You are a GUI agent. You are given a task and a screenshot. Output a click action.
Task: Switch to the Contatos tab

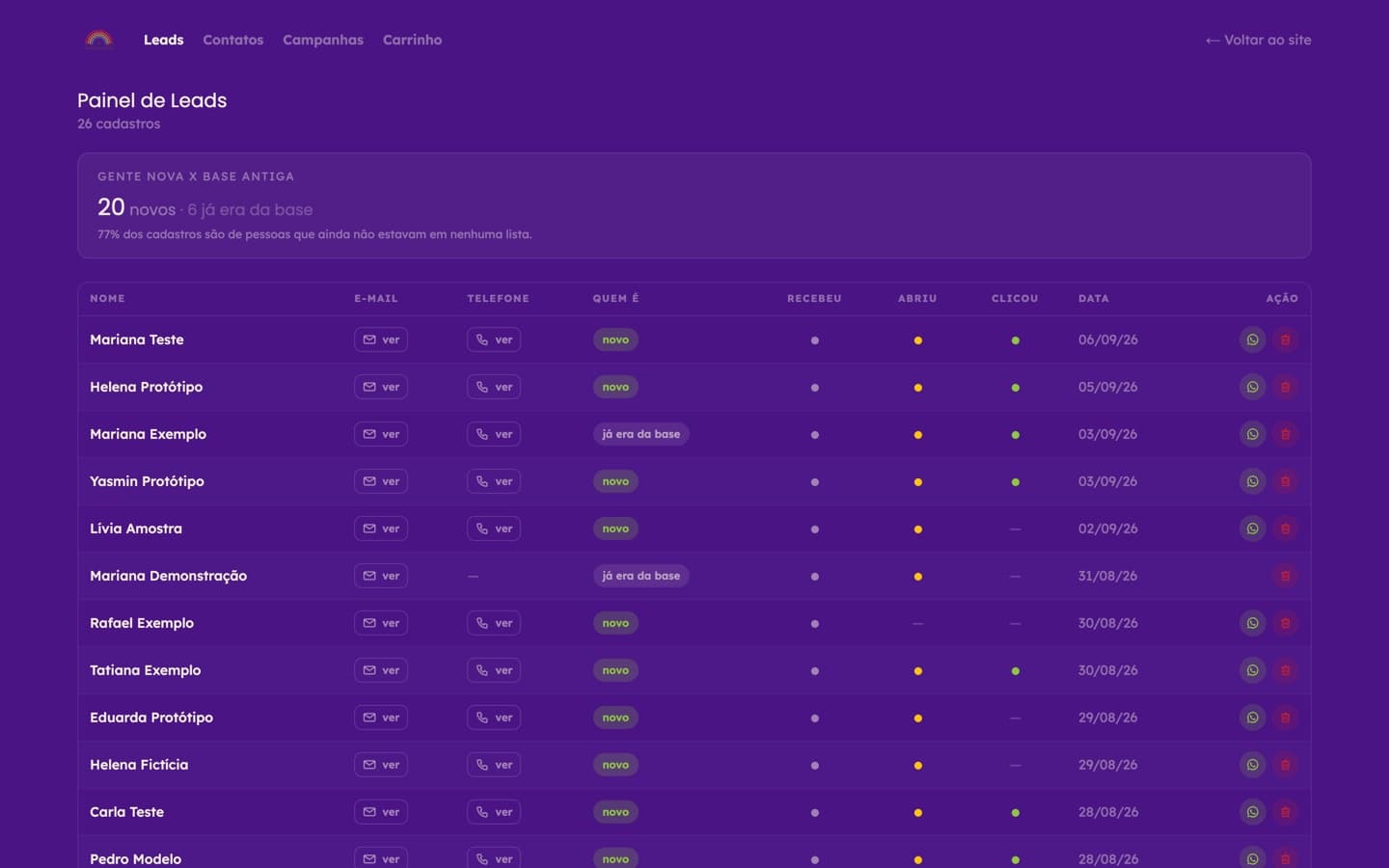pos(232,40)
